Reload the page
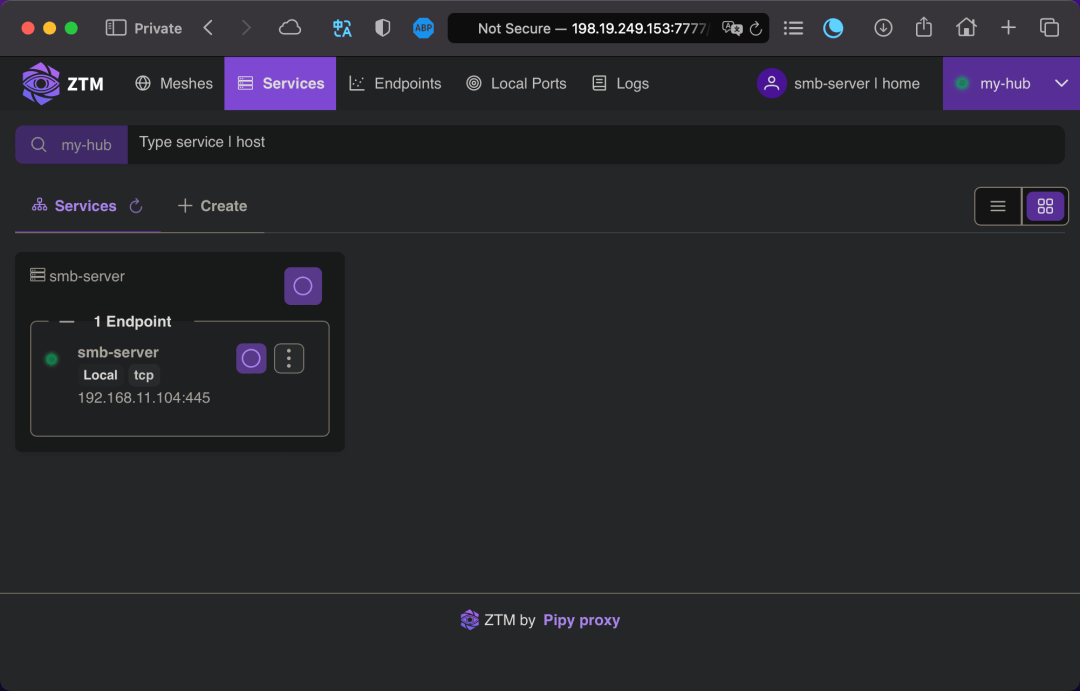 coord(756,28)
